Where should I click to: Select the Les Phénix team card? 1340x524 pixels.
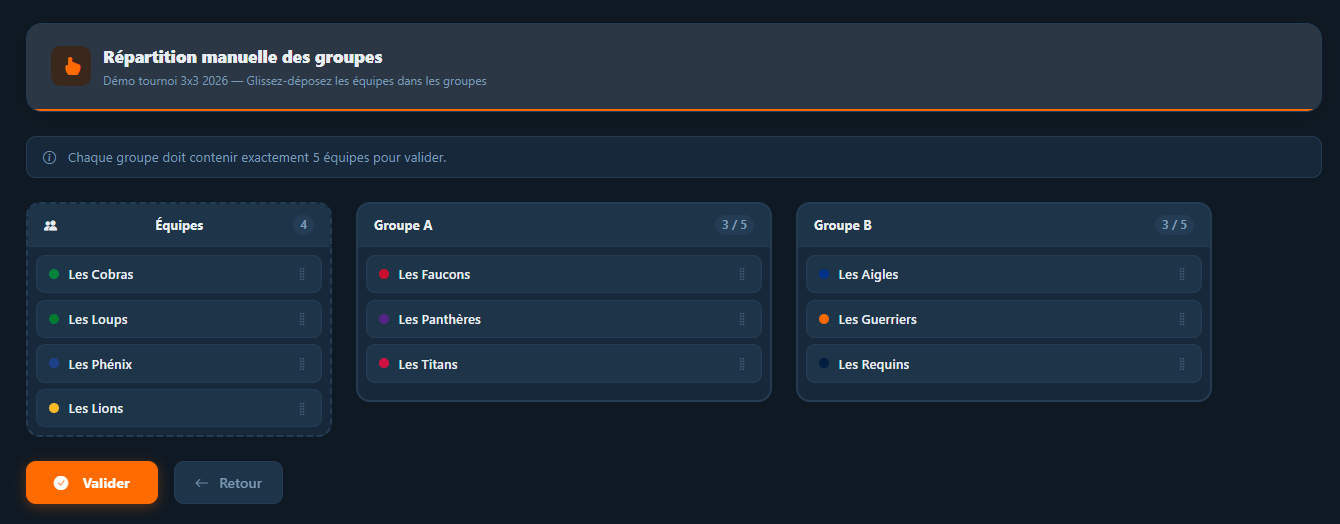pyautogui.click(x=179, y=364)
